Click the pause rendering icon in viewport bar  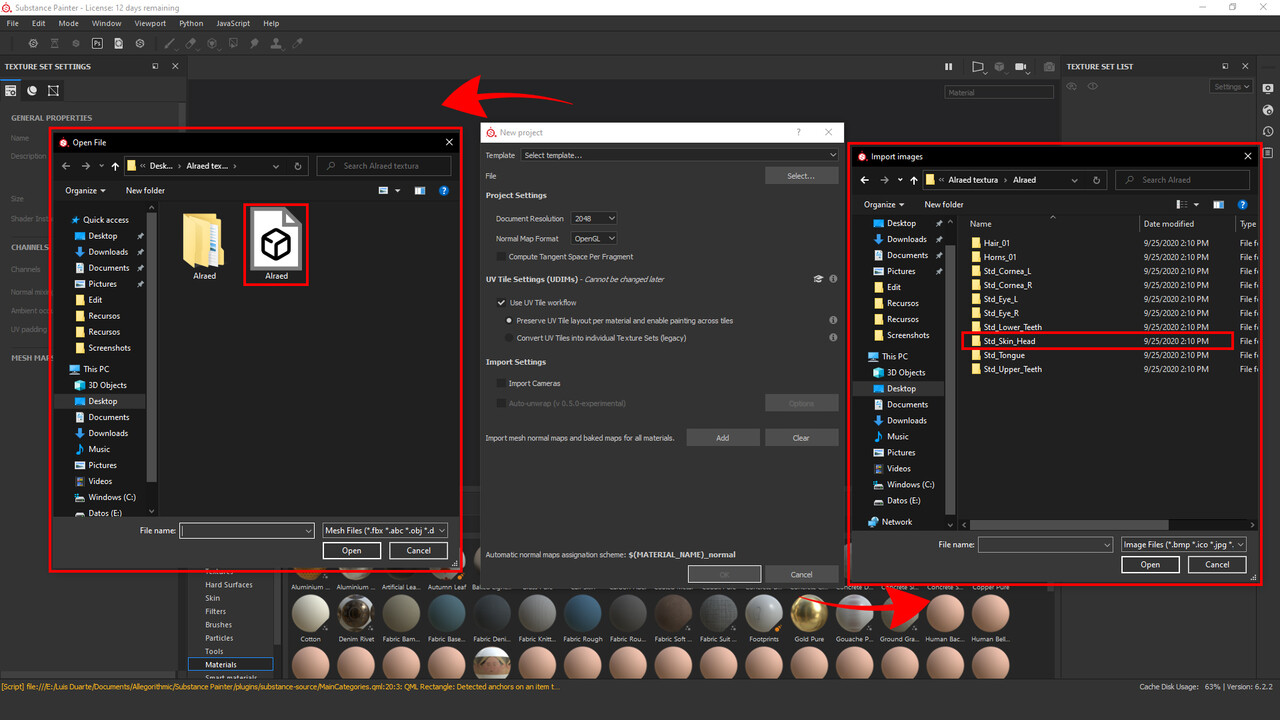[949, 67]
